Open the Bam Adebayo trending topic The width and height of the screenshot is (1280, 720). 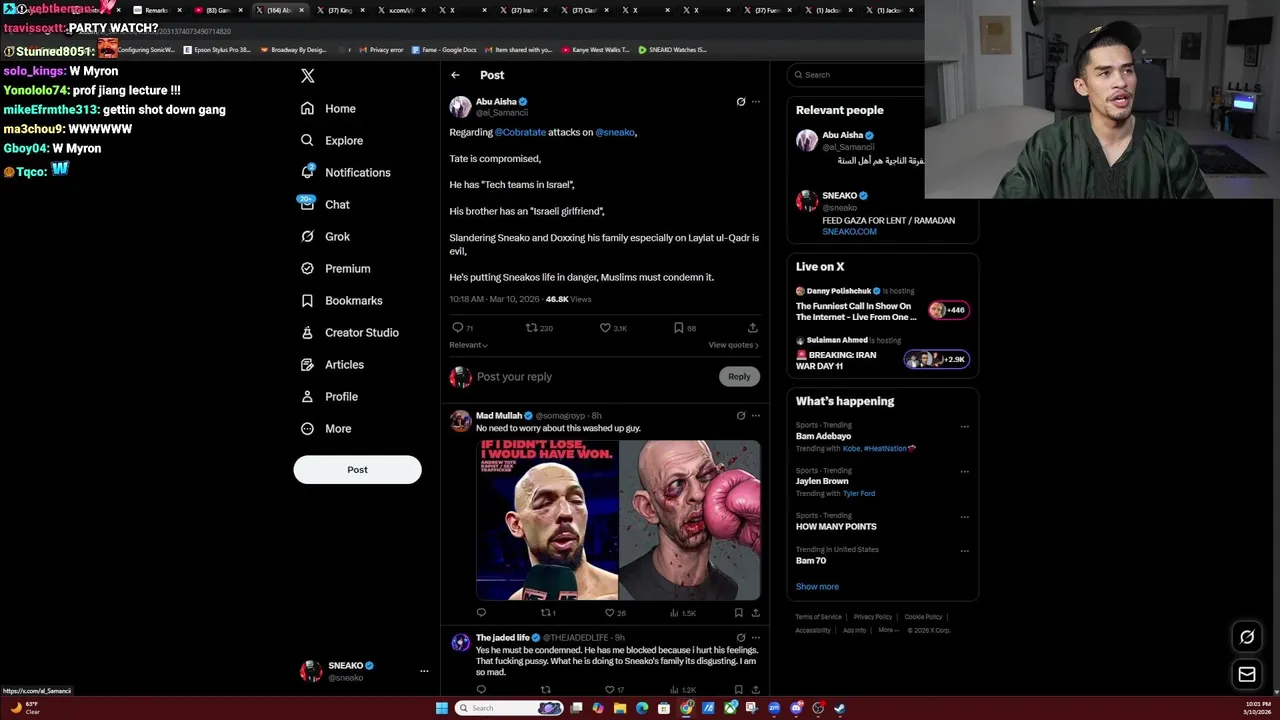823,436
